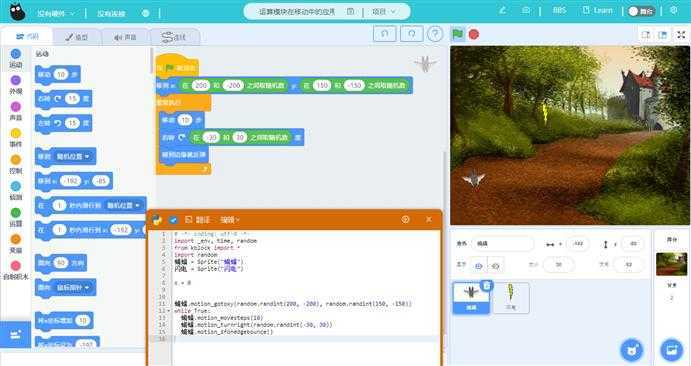Viewport: 691px width, 366px height.
Task: Select the Motion blocks category circle
Action: click(x=15, y=54)
